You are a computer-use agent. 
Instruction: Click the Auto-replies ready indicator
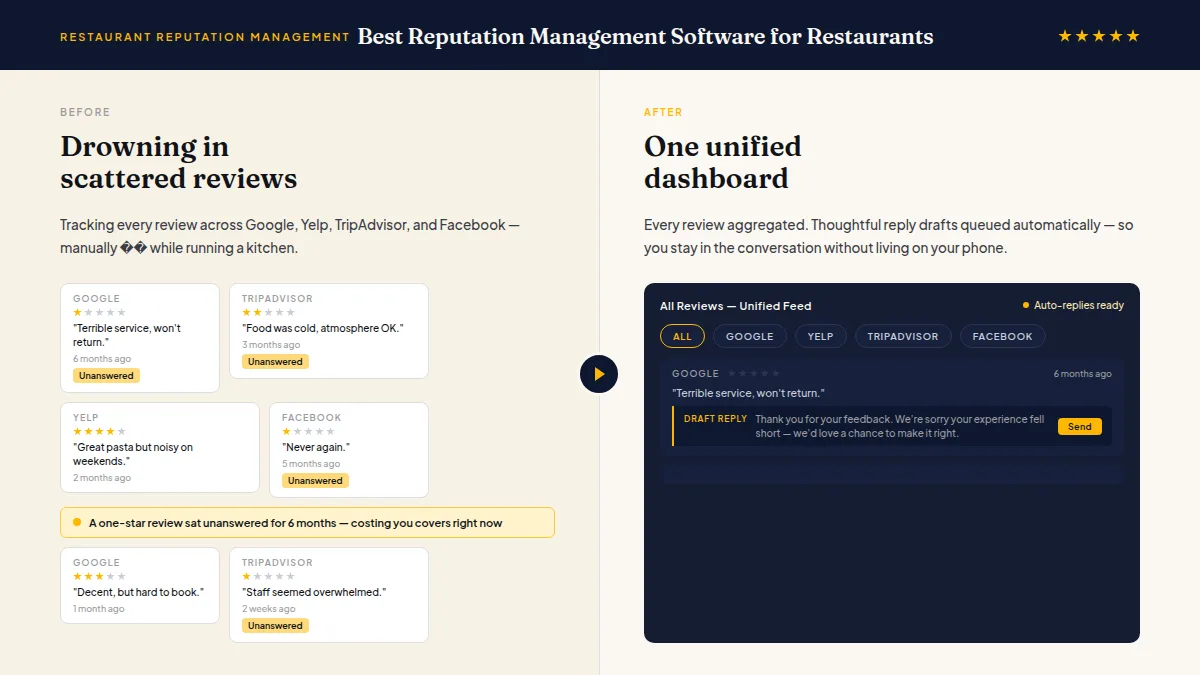pos(1073,305)
